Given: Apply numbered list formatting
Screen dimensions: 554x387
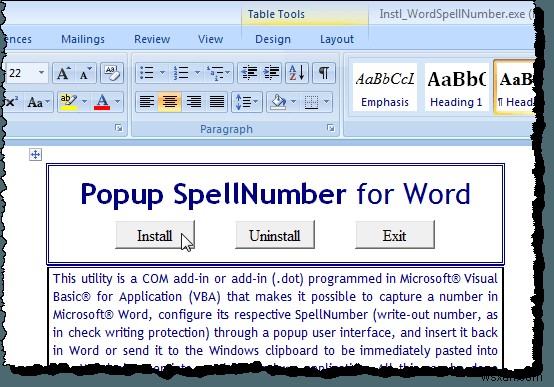Looking at the screenshot, I should tap(181, 73).
